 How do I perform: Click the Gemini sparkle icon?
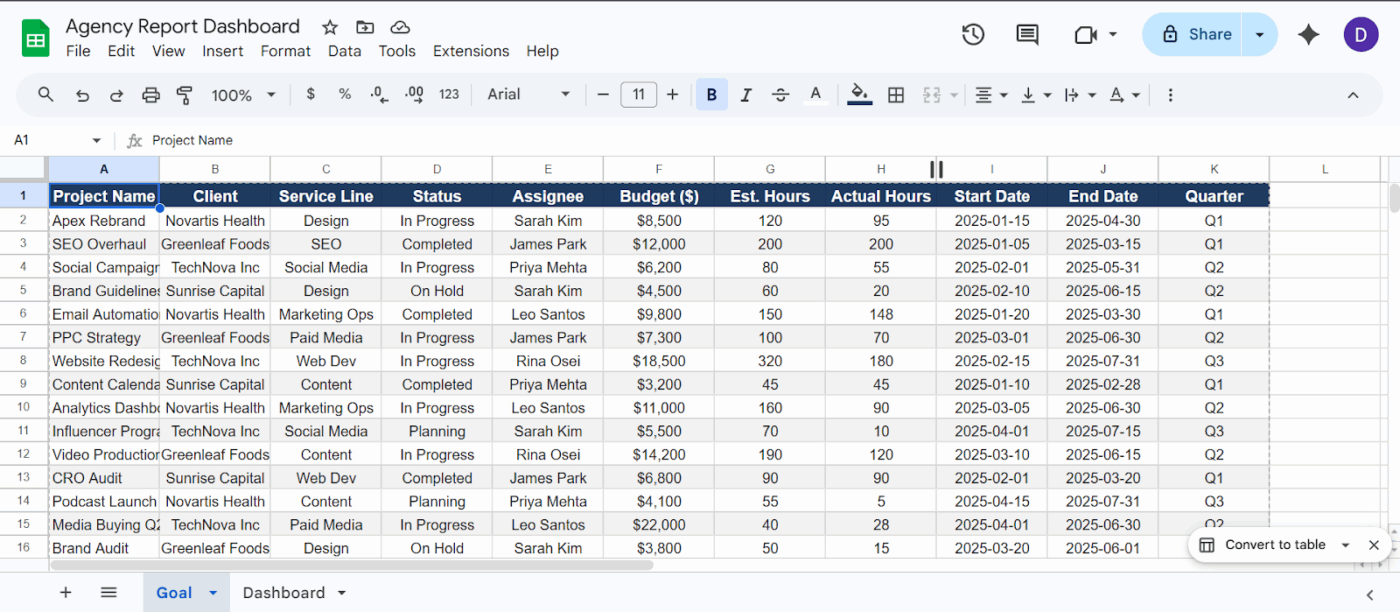pos(1308,35)
